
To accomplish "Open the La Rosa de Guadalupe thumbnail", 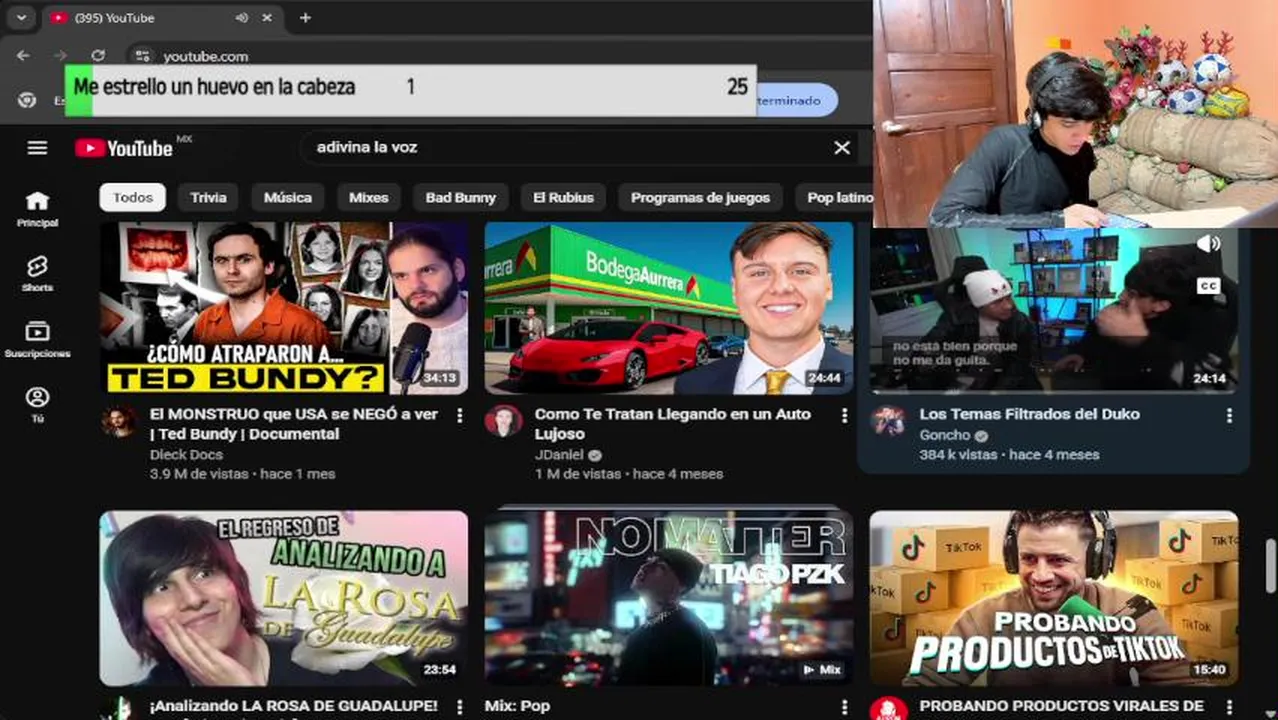I will [284, 598].
